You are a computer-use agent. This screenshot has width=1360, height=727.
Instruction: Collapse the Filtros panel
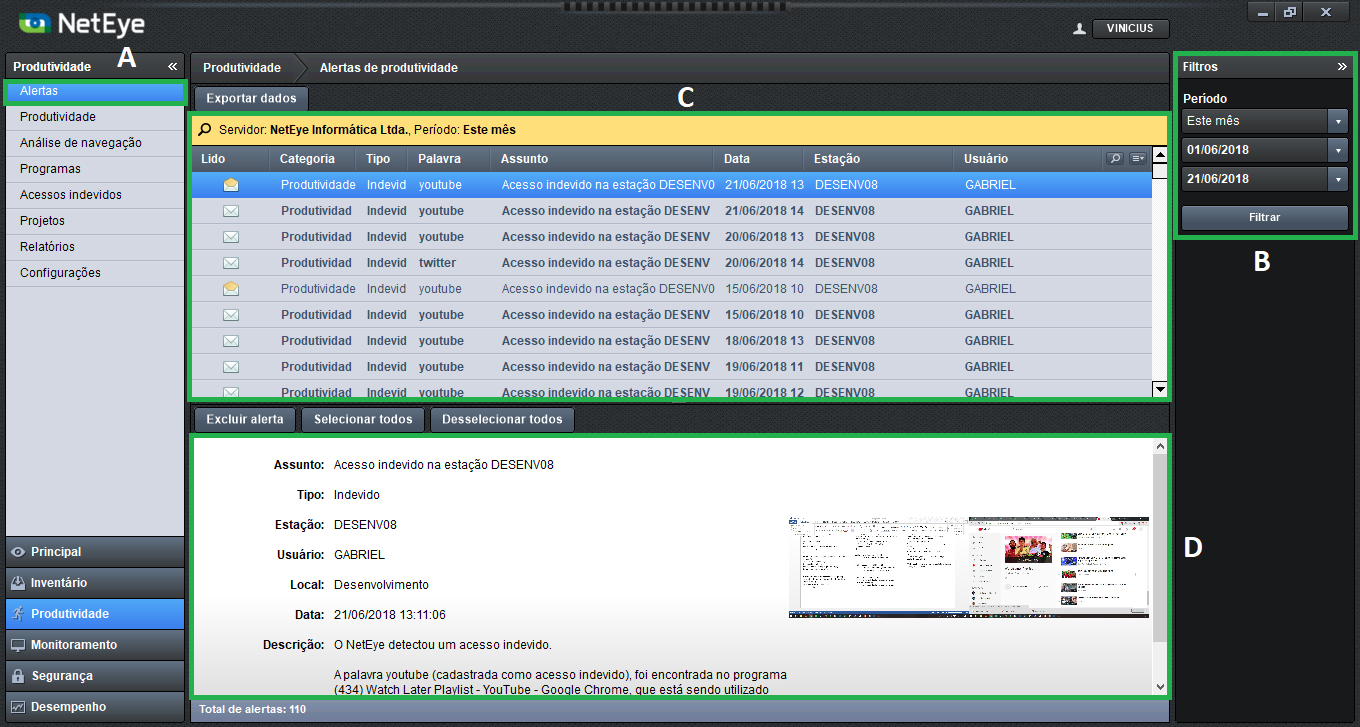coord(1342,67)
